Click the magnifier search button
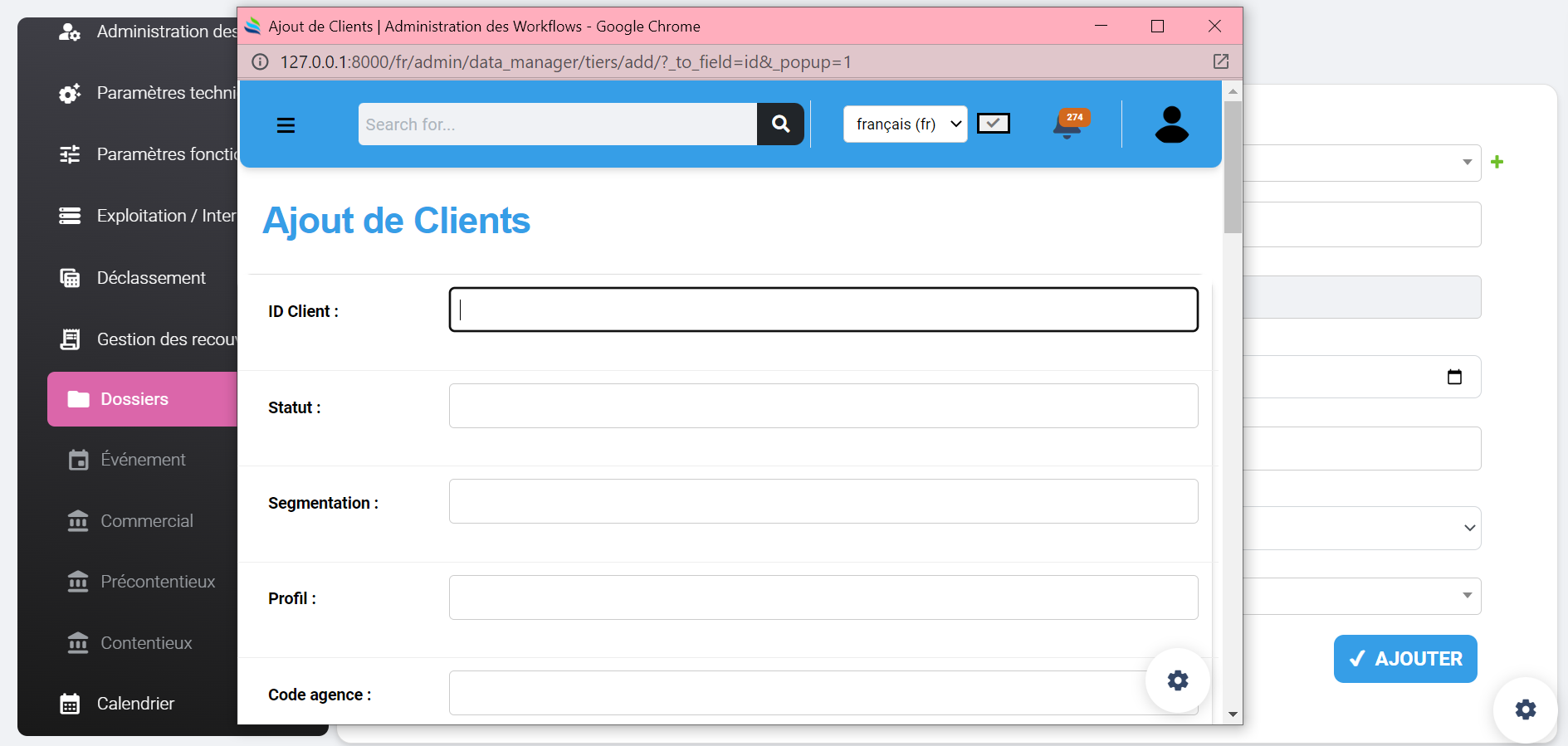Image resolution: width=1568 pixels, height=746 pixels. coord(780,124)
